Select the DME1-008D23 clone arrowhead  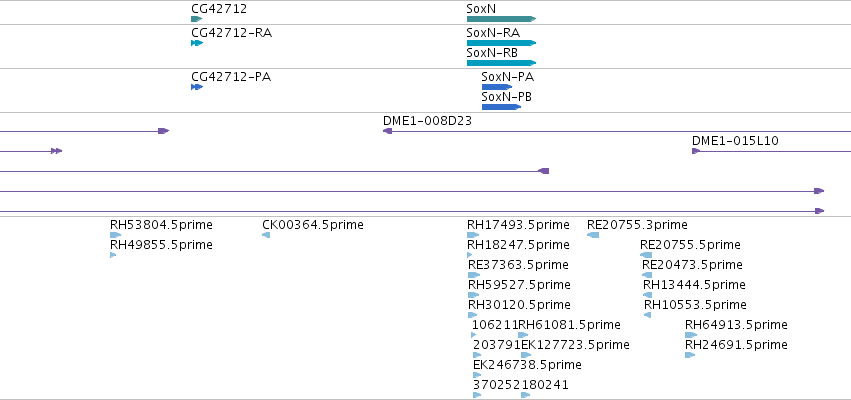click(x=388, y=131)
